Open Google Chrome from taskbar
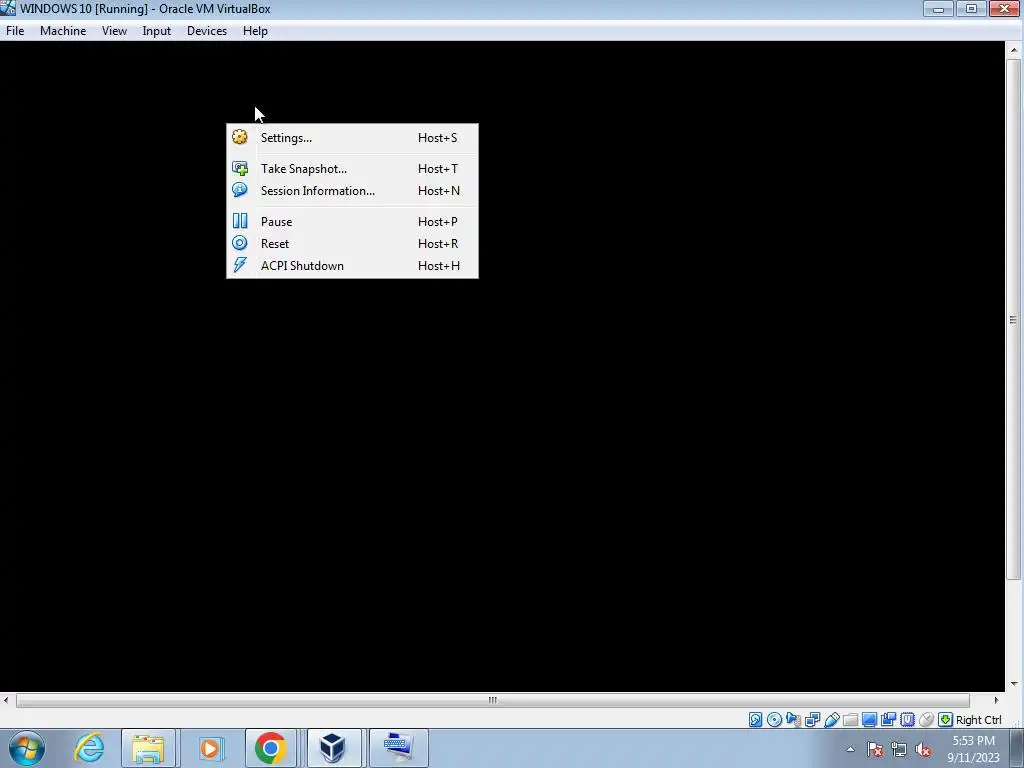The image size is (1024, 768). tap(270, 748)
